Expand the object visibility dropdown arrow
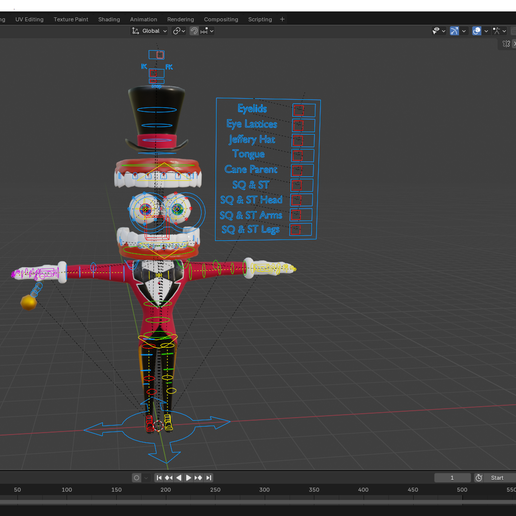The image size is (516, 516). (443, 31)
